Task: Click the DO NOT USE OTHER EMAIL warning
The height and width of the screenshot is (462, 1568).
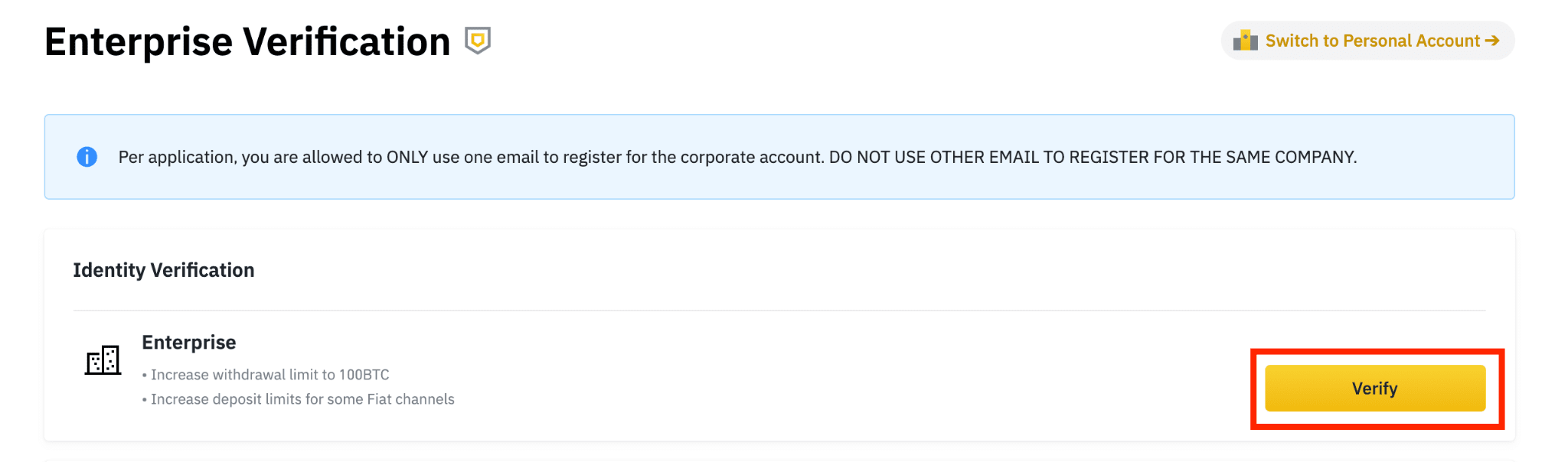Action: [x=1093, y=157]
